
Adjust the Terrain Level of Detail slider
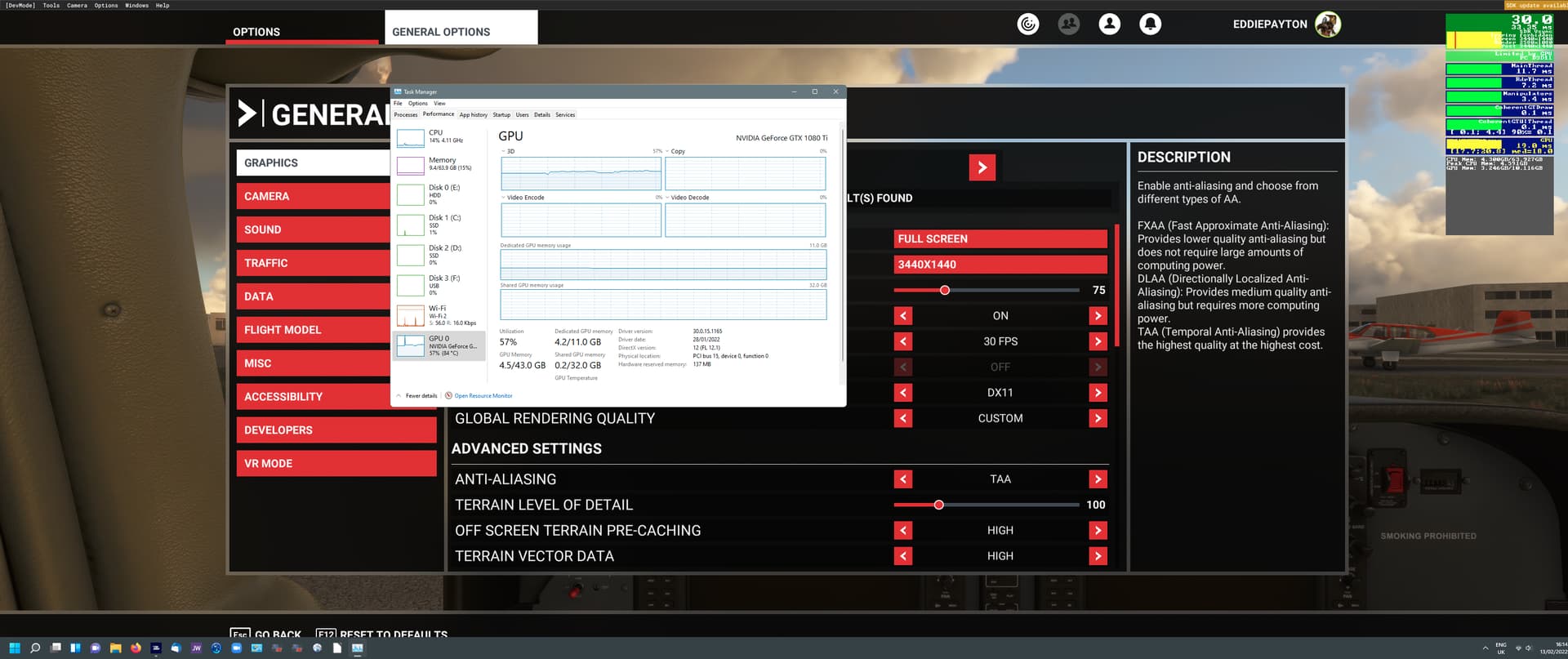[987, 505]
